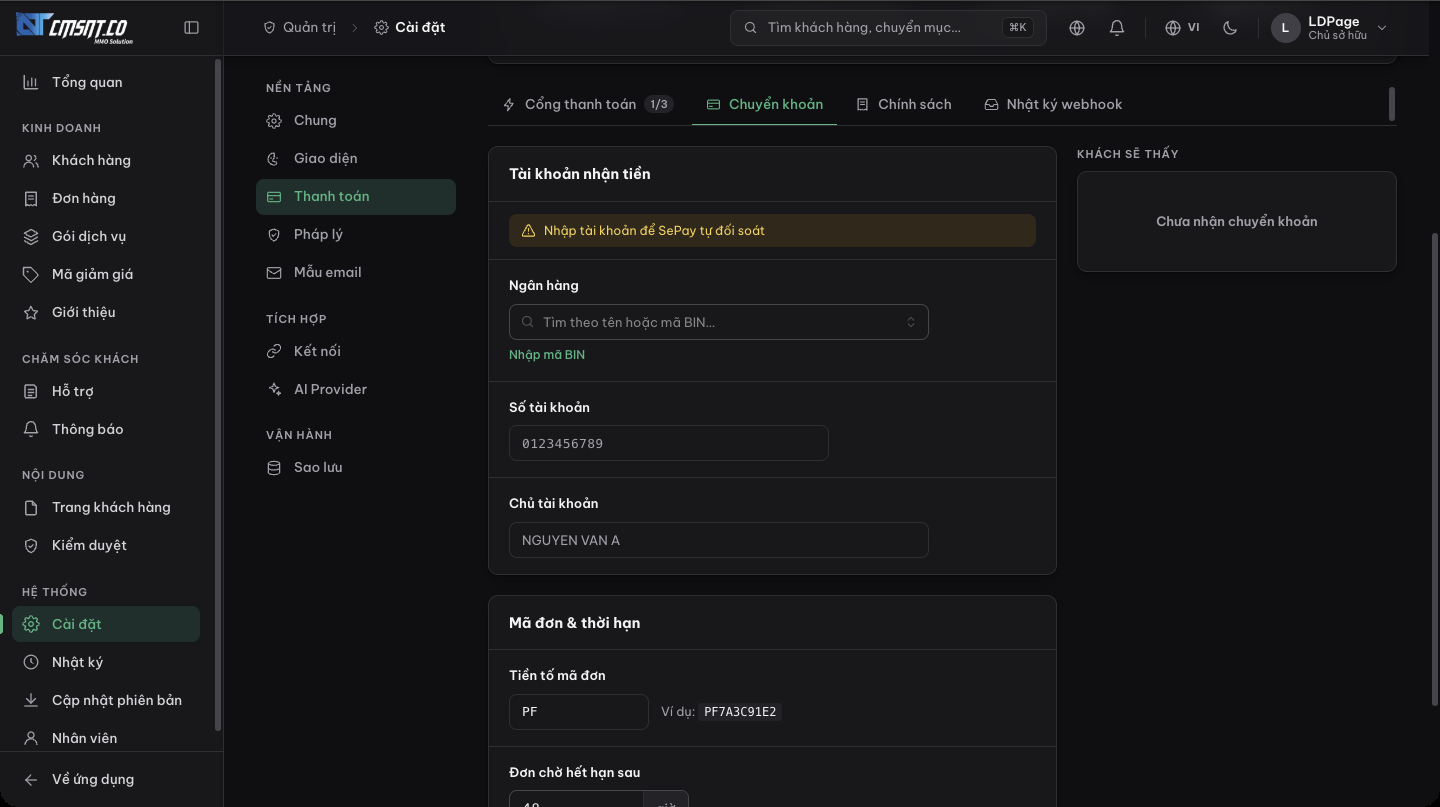Go to Quản trị breadcrumb
Viewport: 1440px width, 807px height.
point(299,27)
